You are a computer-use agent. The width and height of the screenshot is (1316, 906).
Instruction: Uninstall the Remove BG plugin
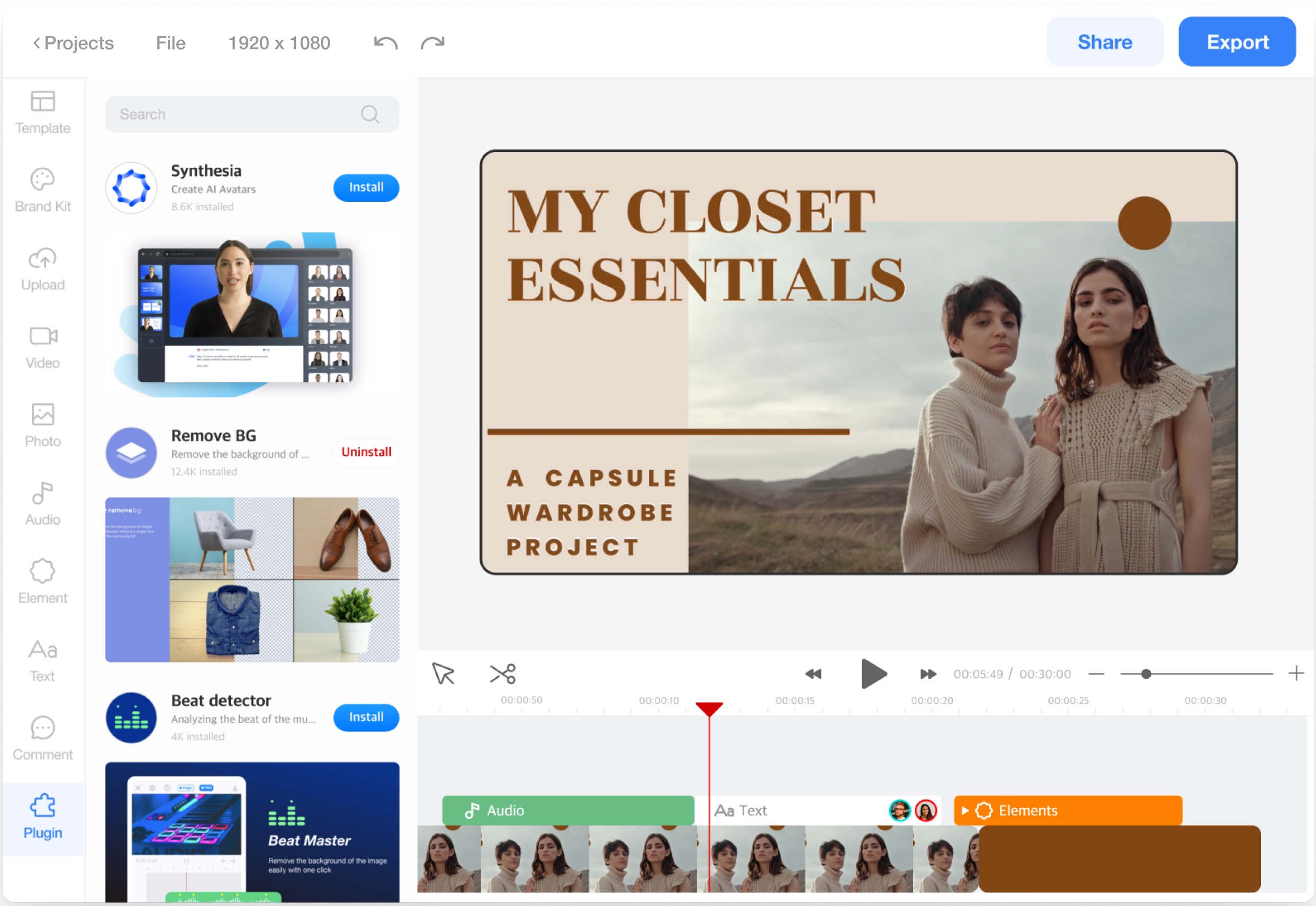tap(366, 452)
